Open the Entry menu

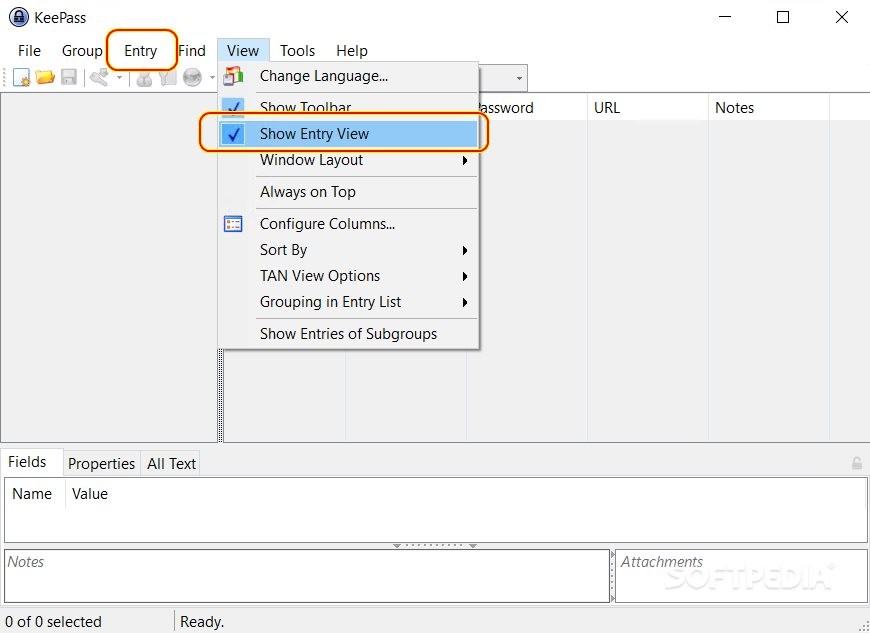point(140,51)
